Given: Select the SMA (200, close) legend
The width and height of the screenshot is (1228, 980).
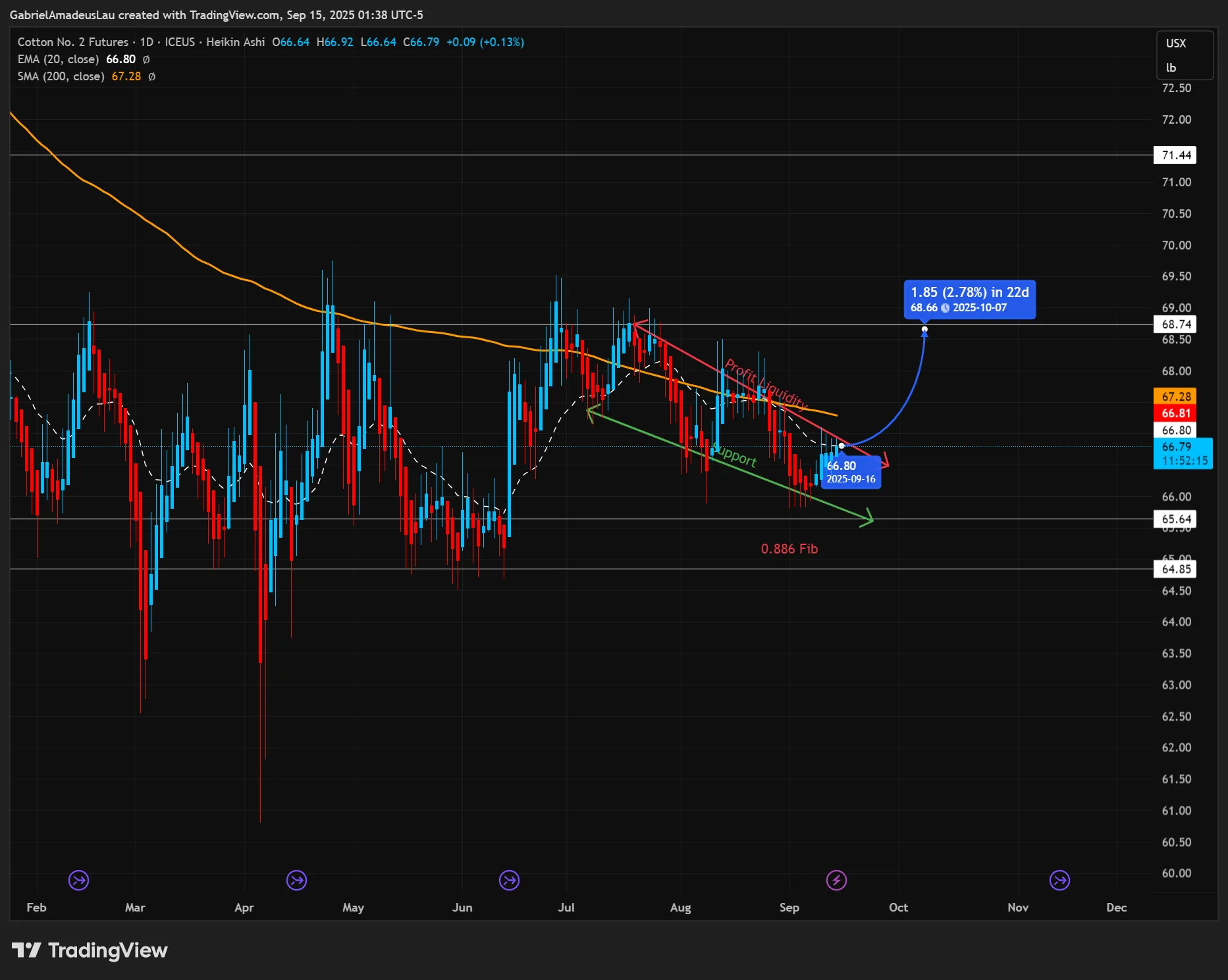Looking at the screenshot, I should tap(61, 76).
